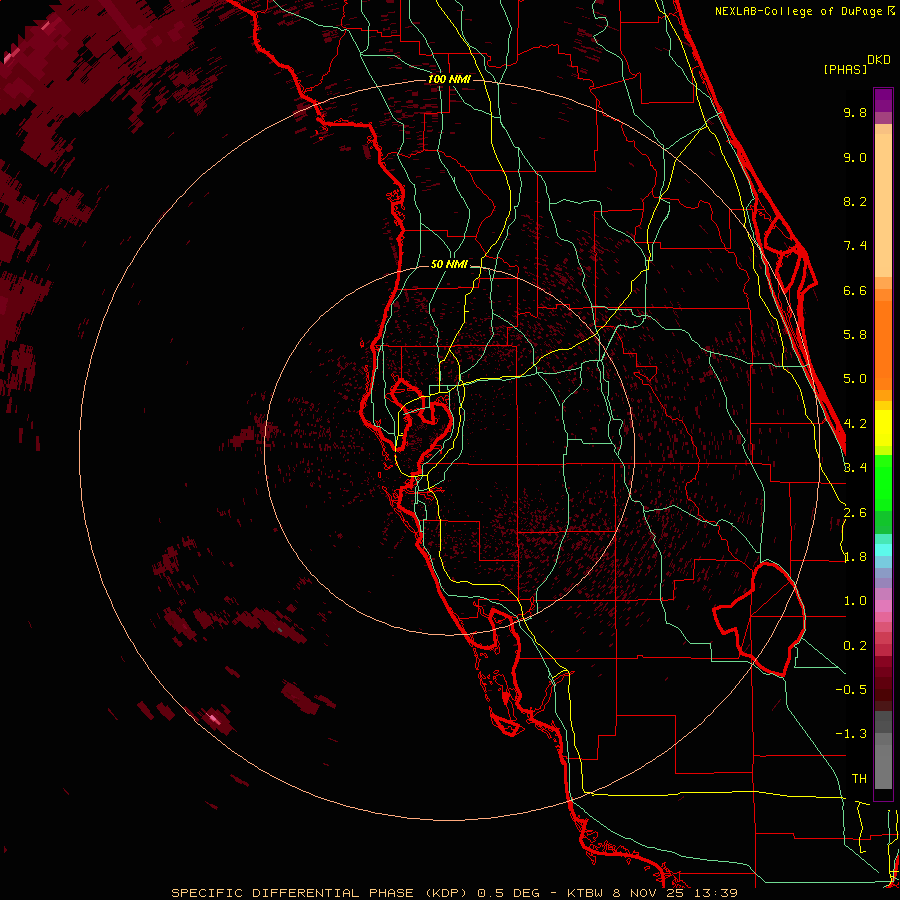Image resolution: width=900 pixels, height=900 pixels.
Task: Pick the bright yellow band of the color scale
Action: click(883, 428)
